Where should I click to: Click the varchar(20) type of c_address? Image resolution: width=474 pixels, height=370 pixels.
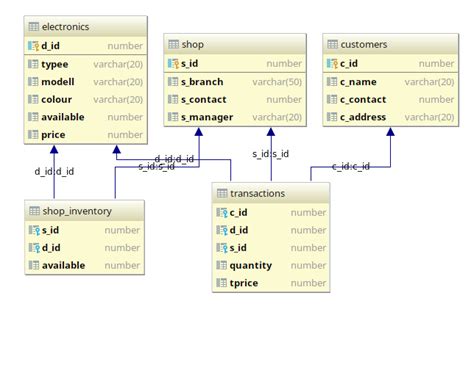429,117
